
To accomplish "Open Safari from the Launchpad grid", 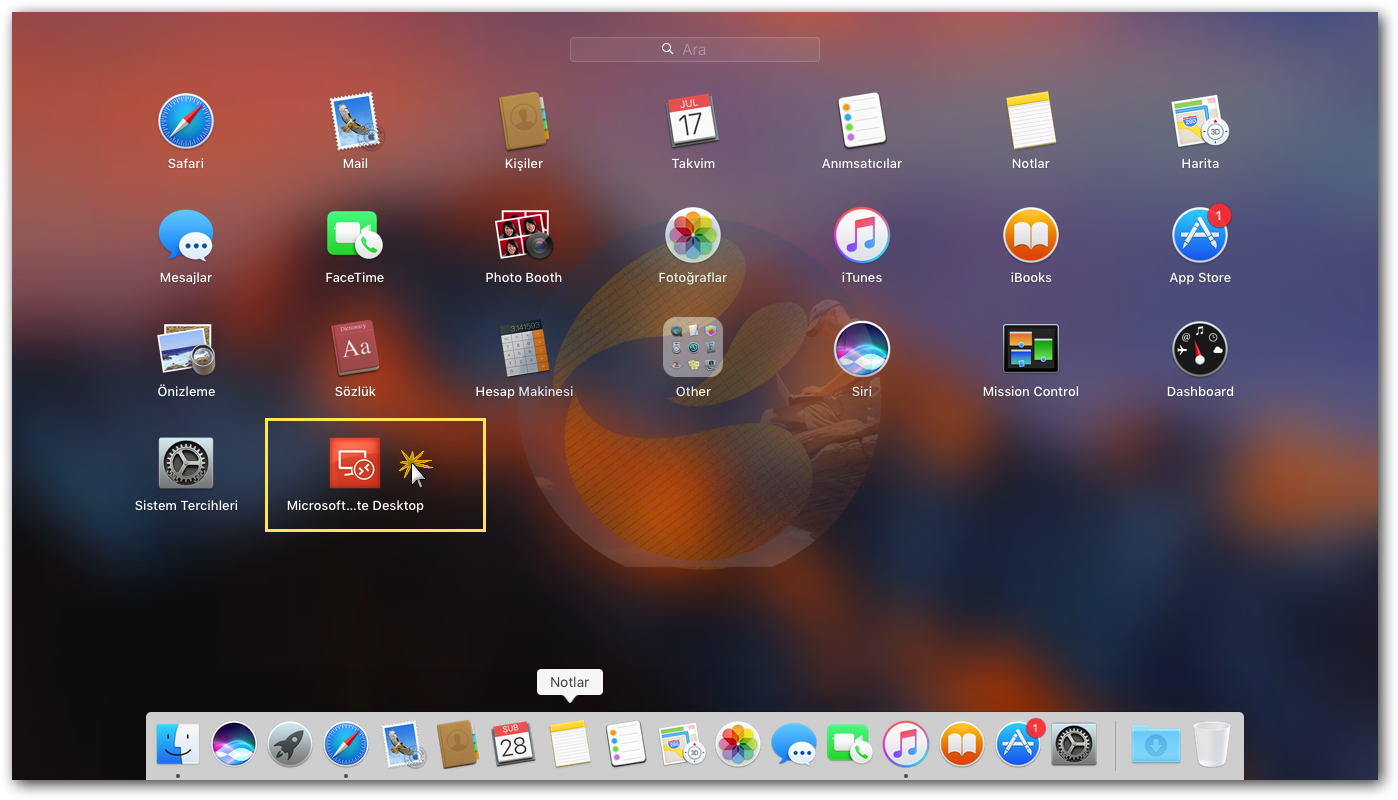I will point(186,122).
